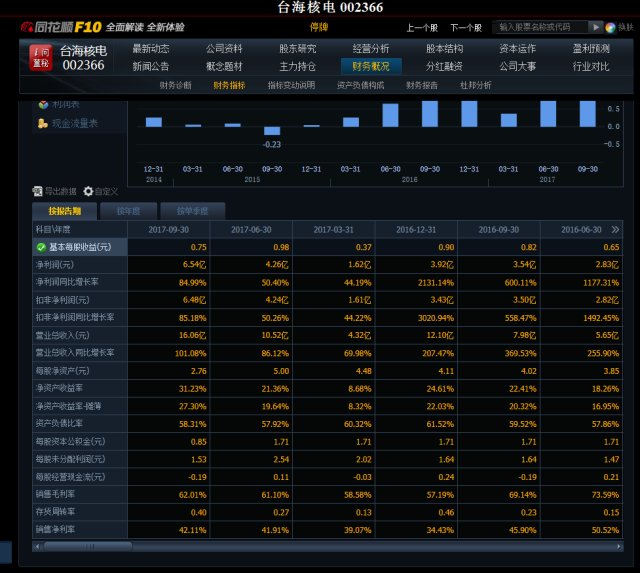The image size is (640, 573).
Task: Open 股东研究 menu item
Action: [x=298, y=49]
